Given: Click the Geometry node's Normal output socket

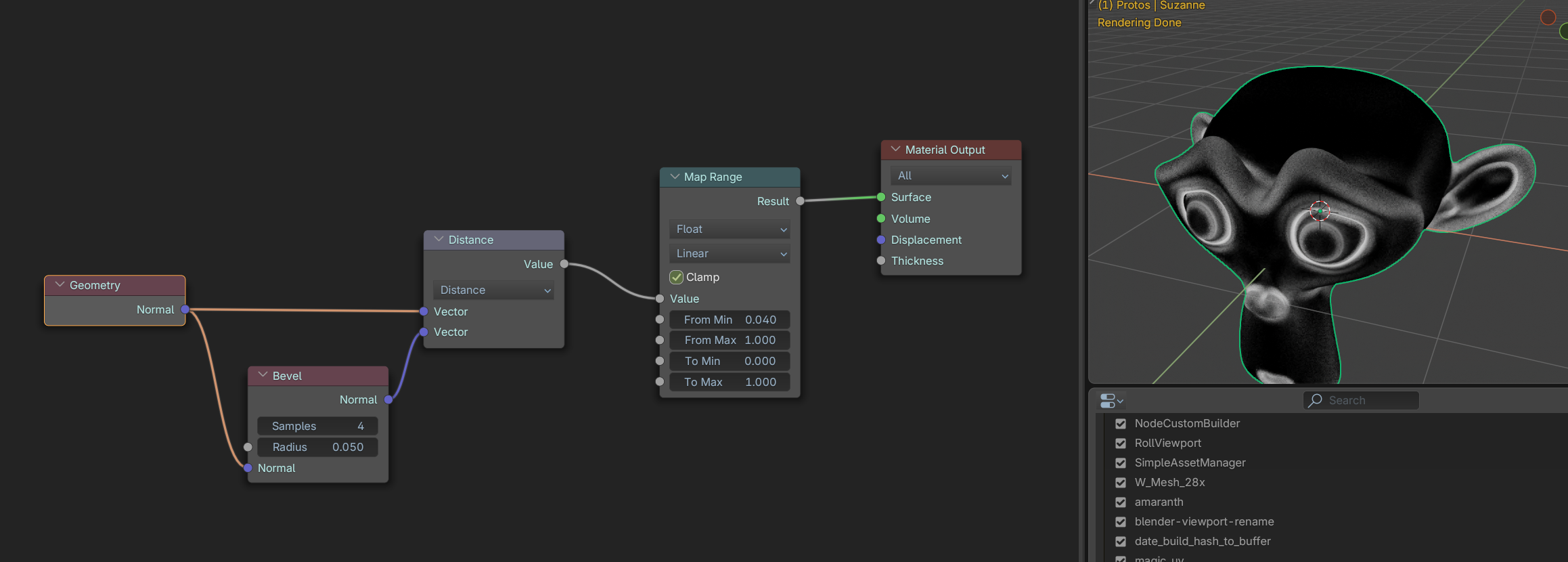Looking at the screenshot, I should [x=185, y=309].
